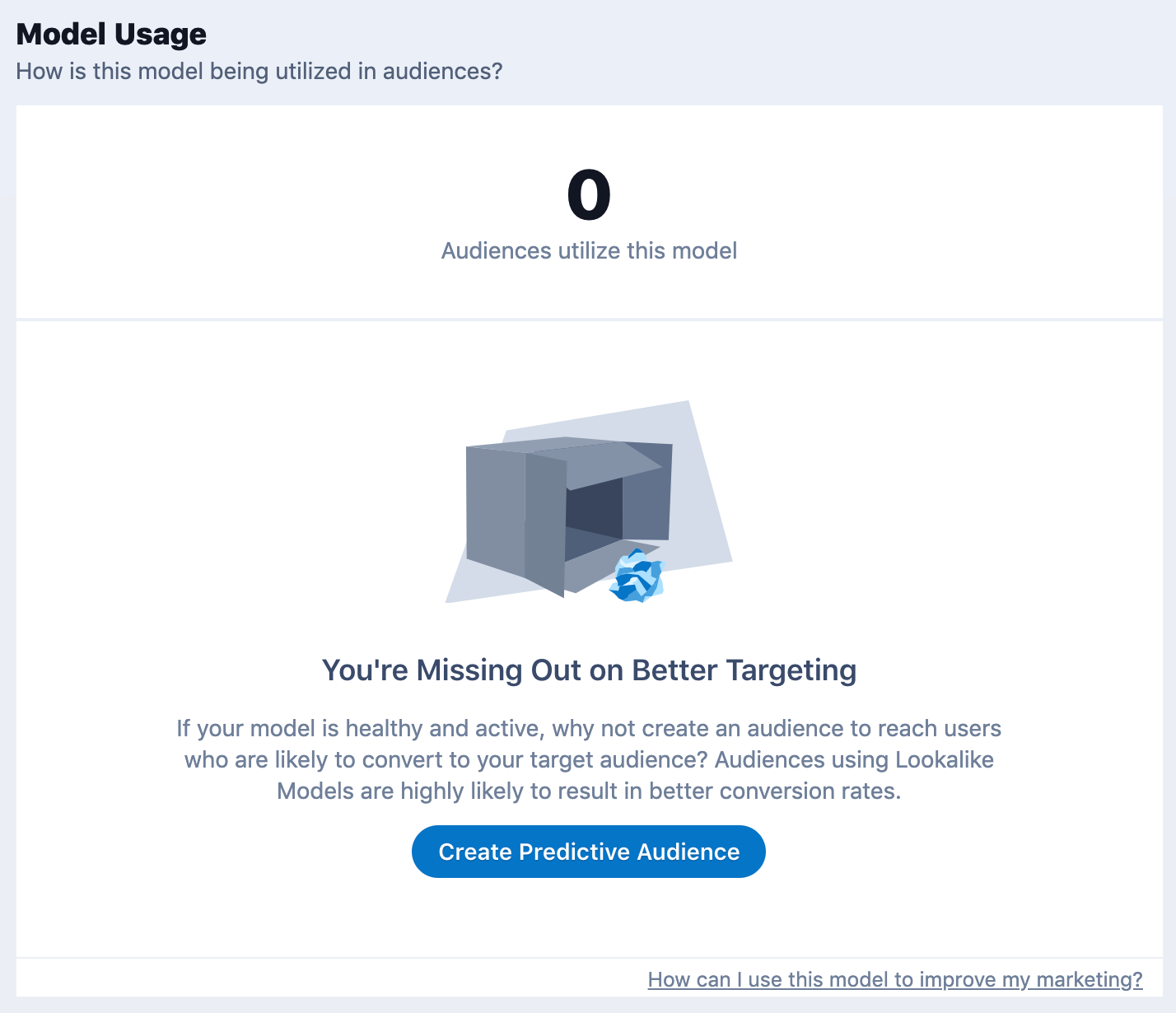Click the word "Usage" in the page title
1176x1013 pixels.
[x=161, y=35]
